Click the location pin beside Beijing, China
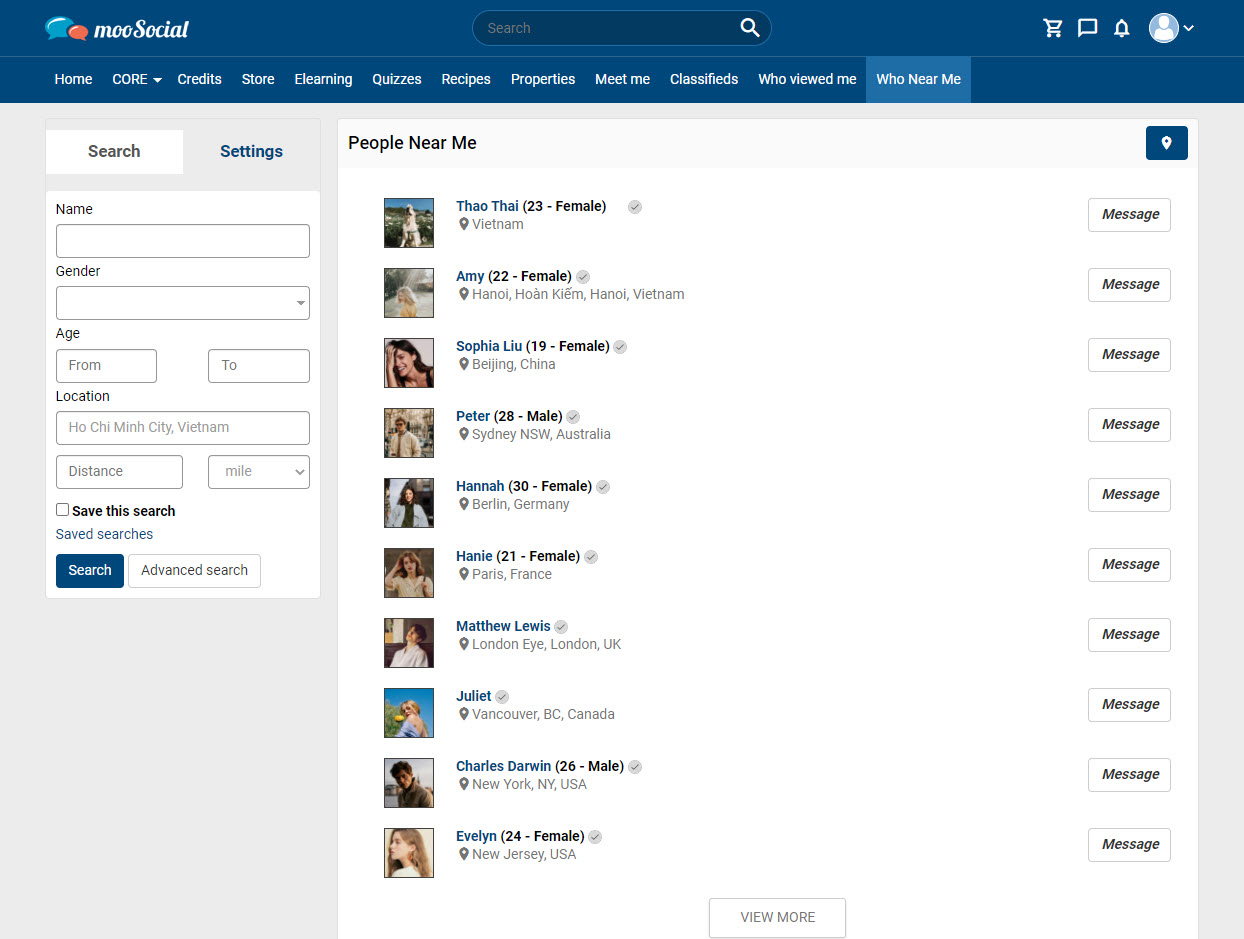The image size is (1244, 939). pos(463,364)
